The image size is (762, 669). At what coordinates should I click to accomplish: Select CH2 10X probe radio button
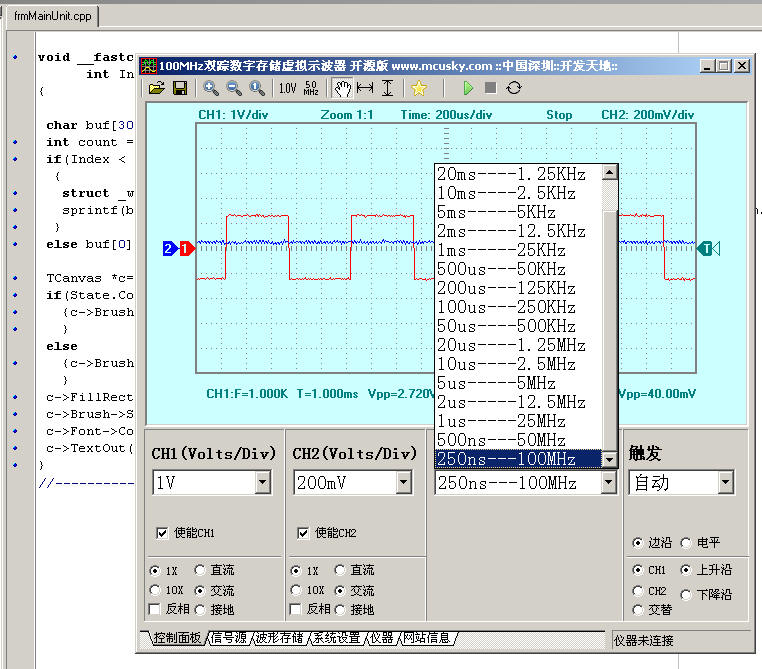pos(295,590)
